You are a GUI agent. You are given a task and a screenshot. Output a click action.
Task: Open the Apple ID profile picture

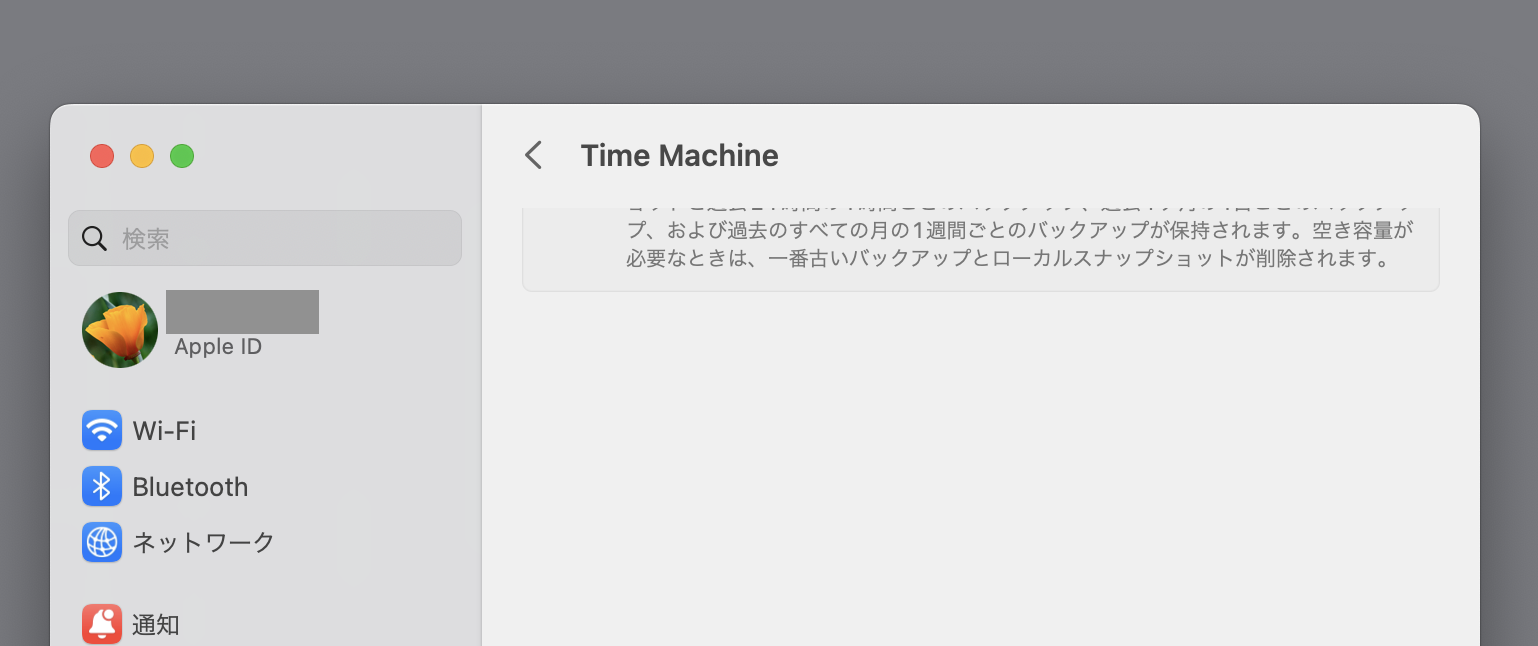120,330
